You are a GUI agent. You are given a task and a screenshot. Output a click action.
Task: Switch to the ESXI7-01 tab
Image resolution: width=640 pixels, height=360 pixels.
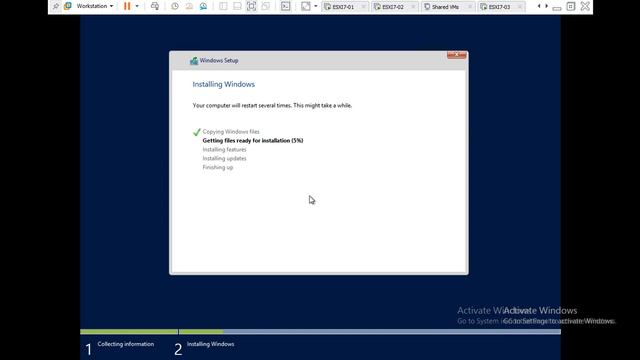(343, 7)
